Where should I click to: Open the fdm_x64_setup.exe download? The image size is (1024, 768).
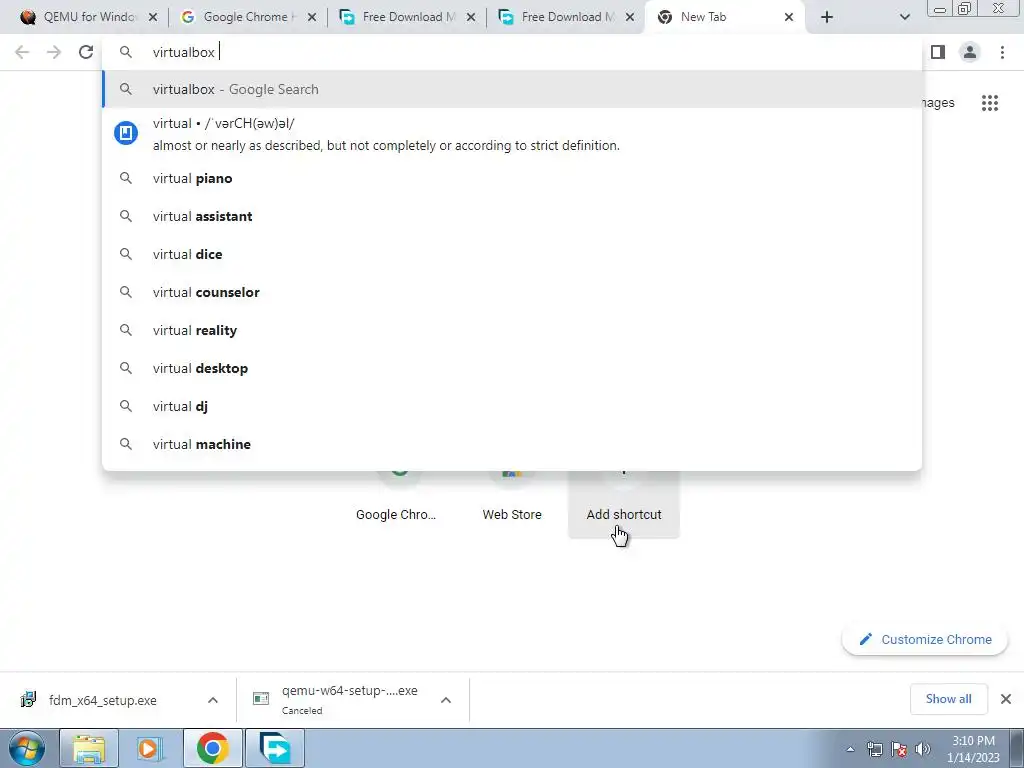coord(101,700)
